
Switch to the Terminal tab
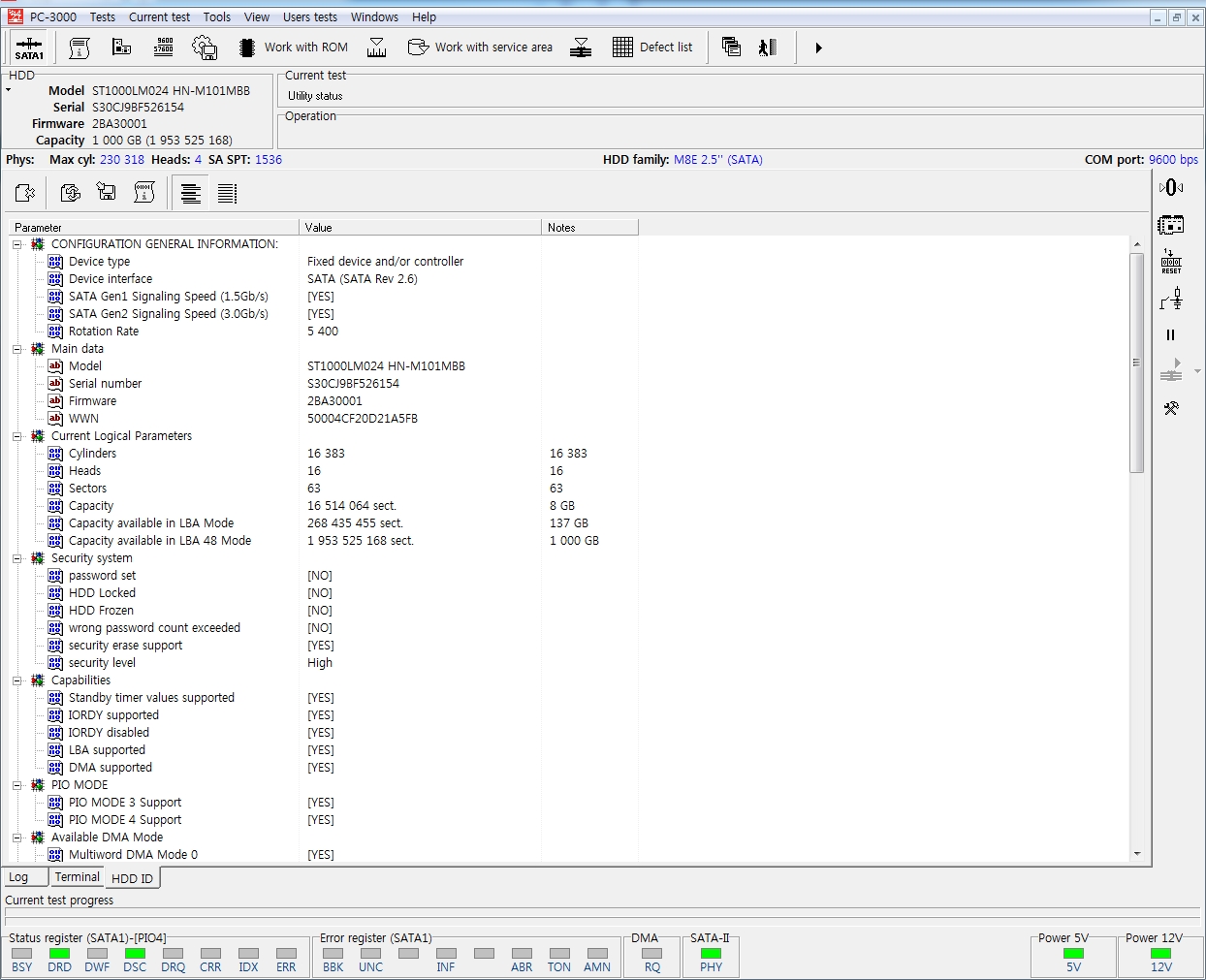tap(77, 877)
